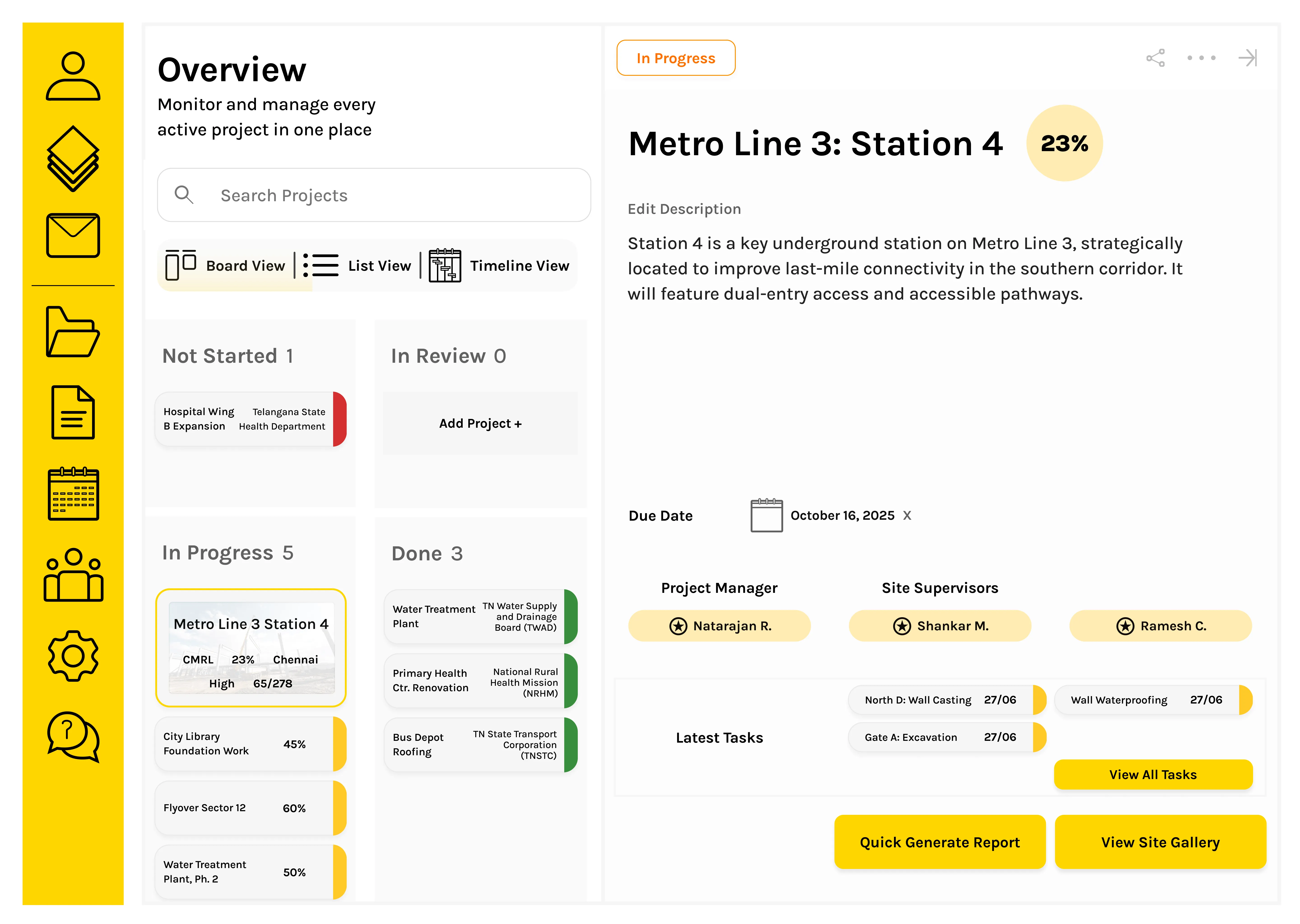Image resolution: width=1300 pixels, height=924 pixels.
Task: Click Edit Description link
Action: 684,209
